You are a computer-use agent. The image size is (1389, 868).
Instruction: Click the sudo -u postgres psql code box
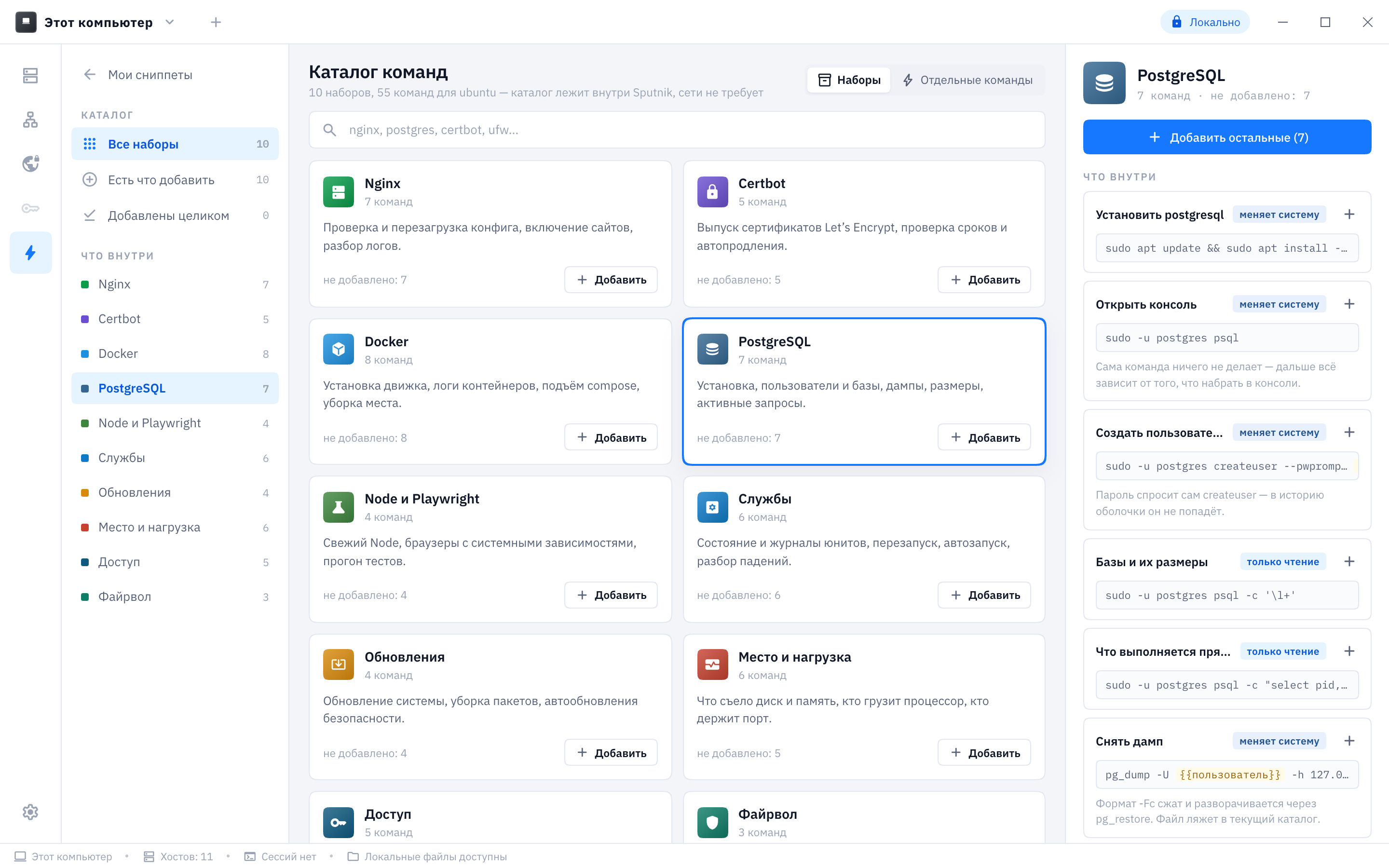click(x=1227, y=338)
